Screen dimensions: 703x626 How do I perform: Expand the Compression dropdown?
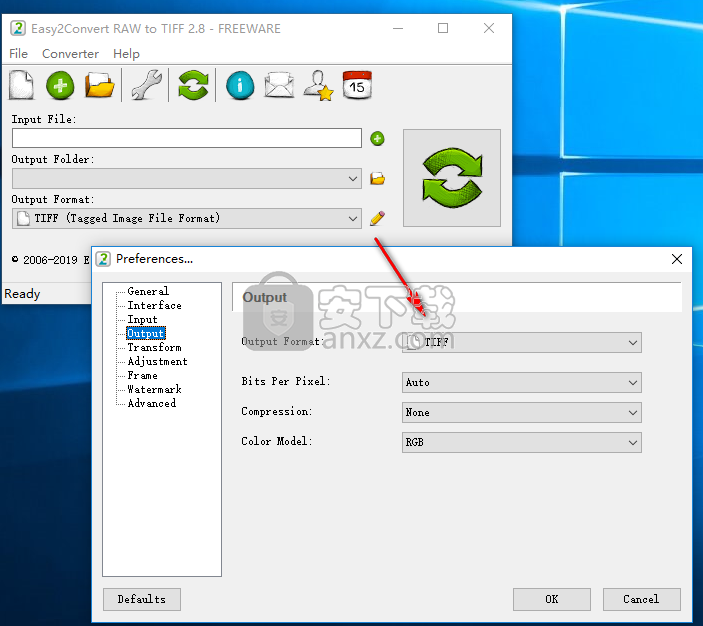[633, 413]
